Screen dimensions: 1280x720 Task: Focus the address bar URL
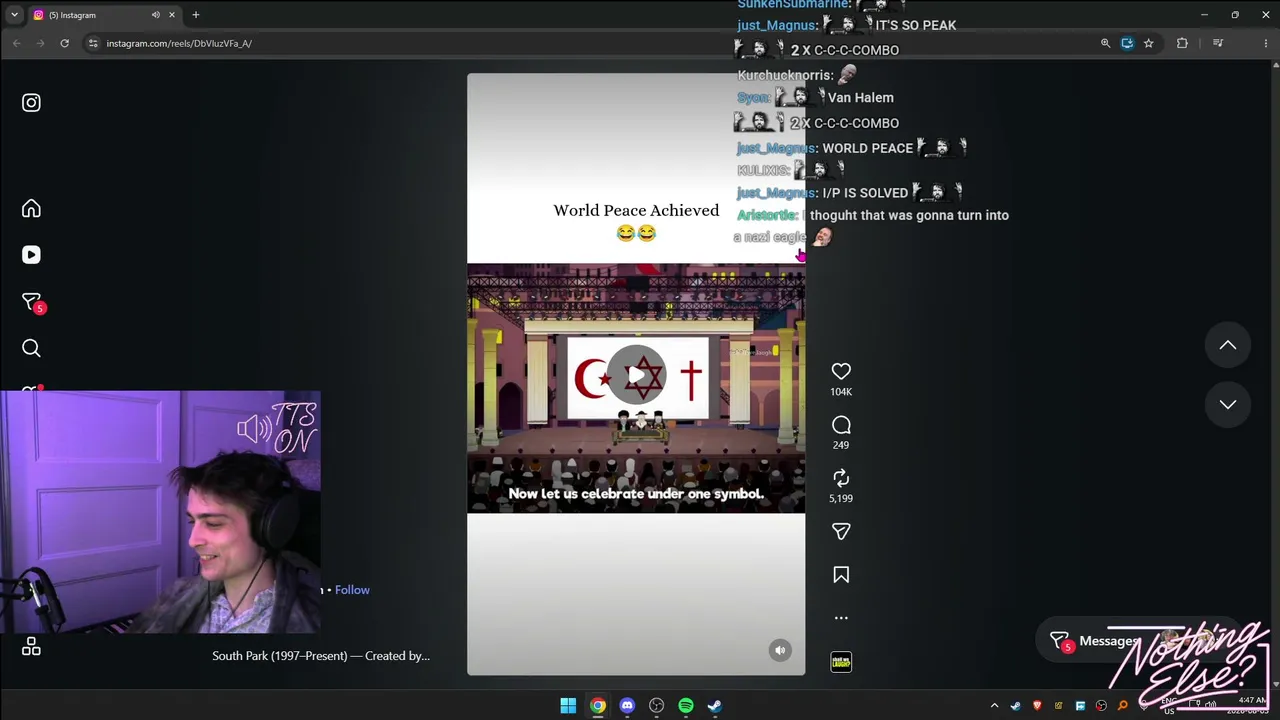click(179, 43)
